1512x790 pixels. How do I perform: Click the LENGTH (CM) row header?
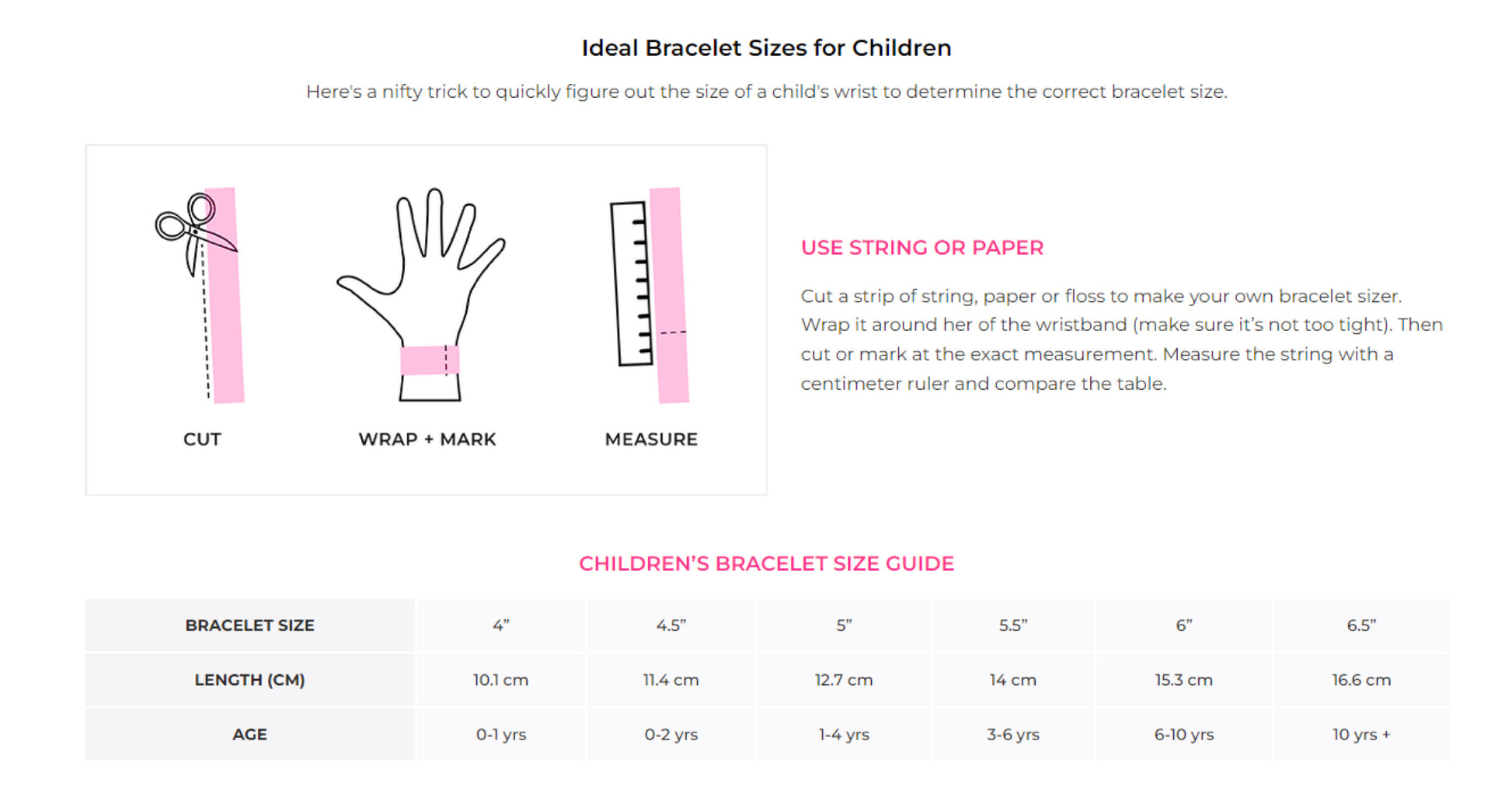pyautogui.click(x=249, y=680)
